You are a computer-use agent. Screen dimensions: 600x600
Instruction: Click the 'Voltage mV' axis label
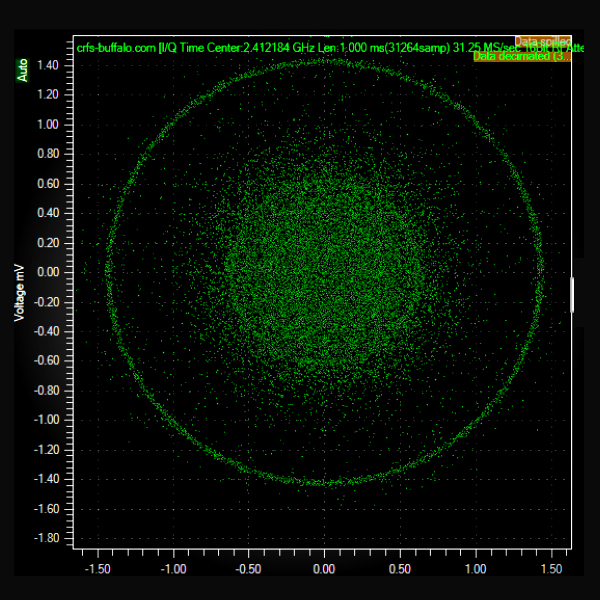click(x=20, y=293)
